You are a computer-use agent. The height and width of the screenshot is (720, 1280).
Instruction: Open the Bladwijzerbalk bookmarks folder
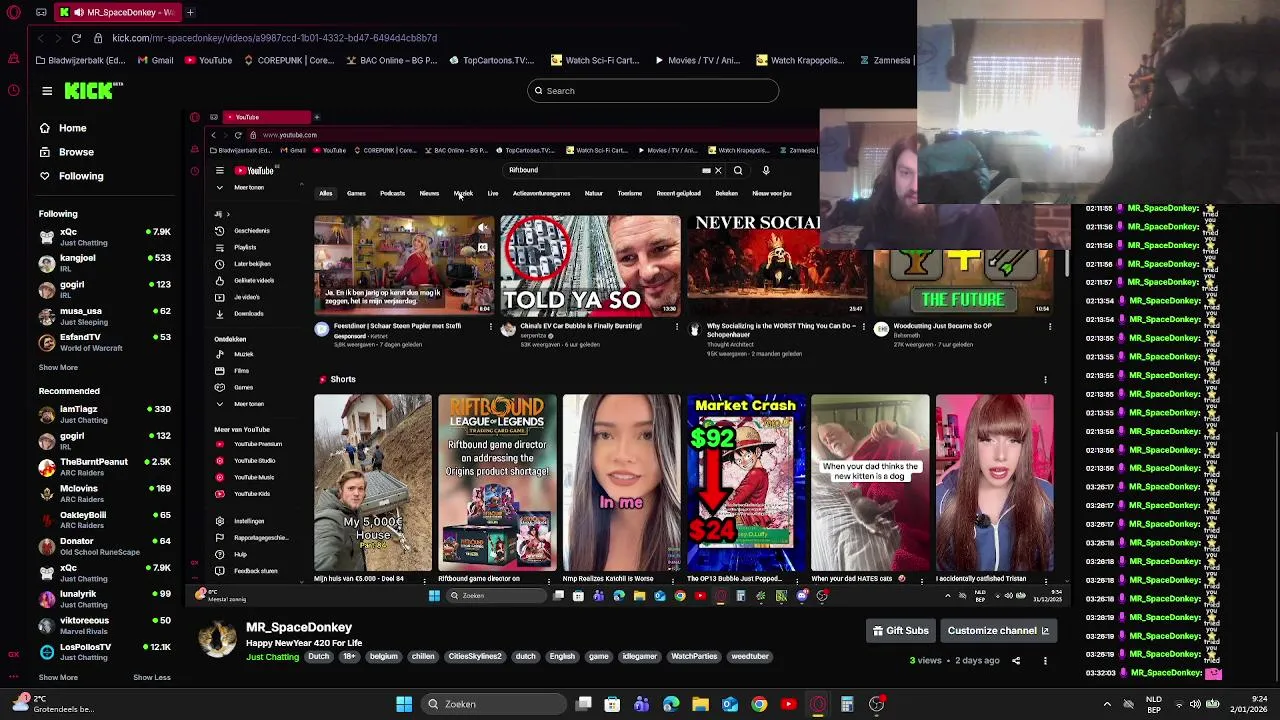click(80, 60)
